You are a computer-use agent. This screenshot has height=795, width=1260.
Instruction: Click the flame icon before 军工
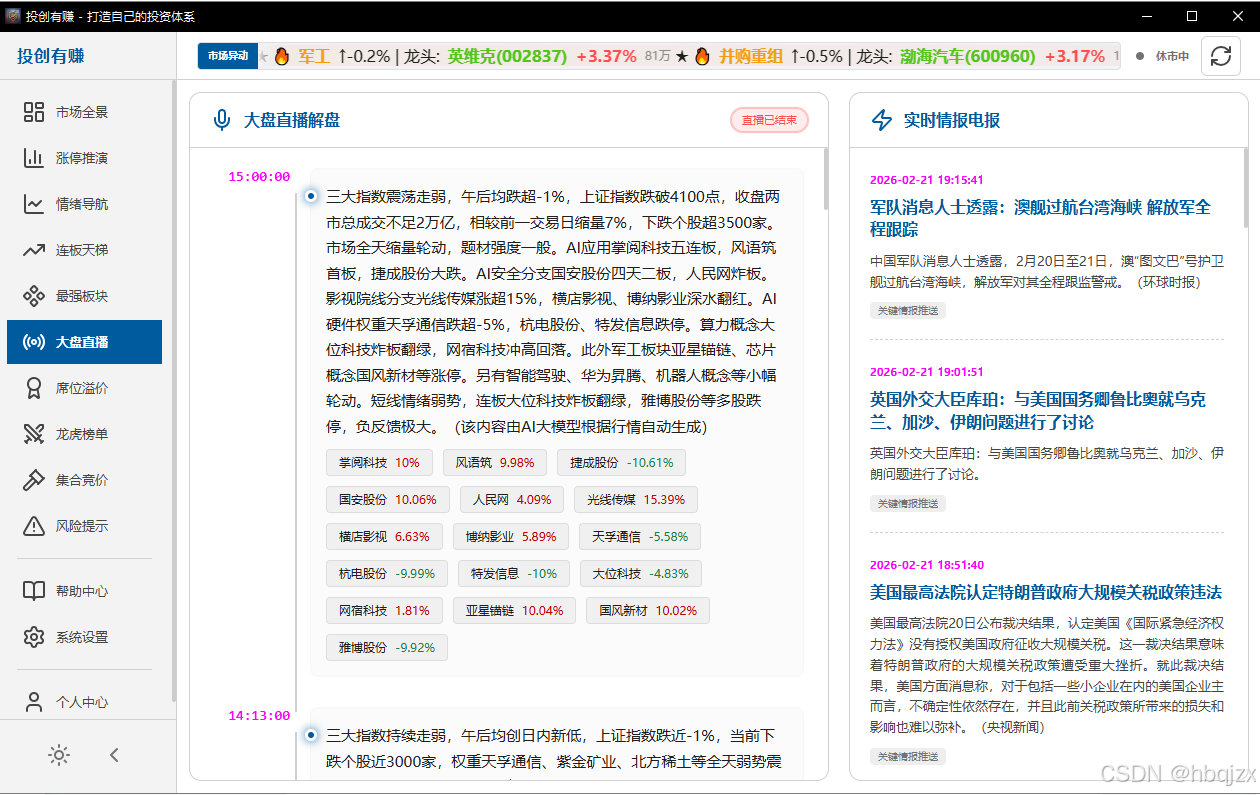click(281, 56)
